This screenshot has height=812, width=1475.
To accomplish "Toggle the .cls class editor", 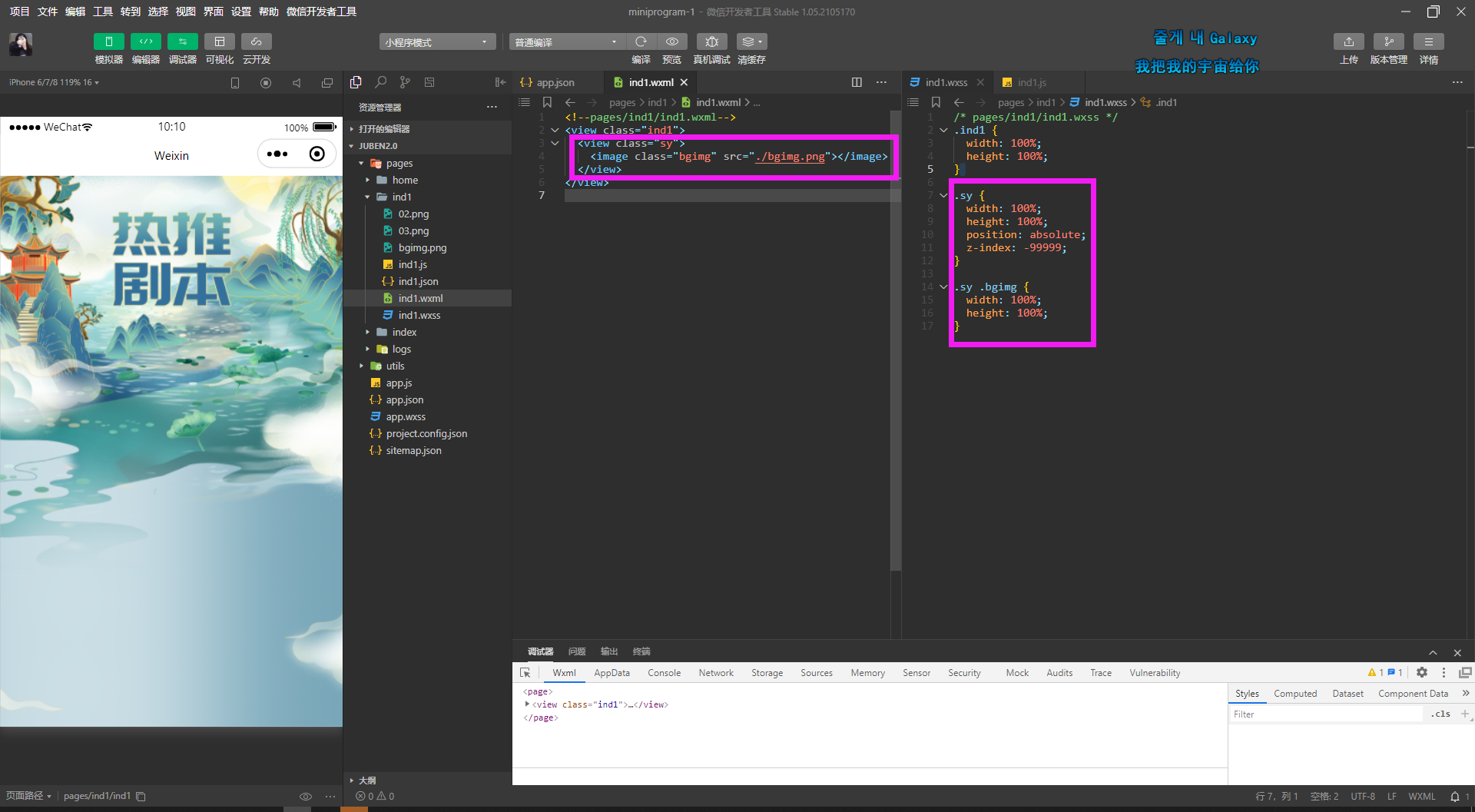I will pyautogui.click(x=1441, y=714).
